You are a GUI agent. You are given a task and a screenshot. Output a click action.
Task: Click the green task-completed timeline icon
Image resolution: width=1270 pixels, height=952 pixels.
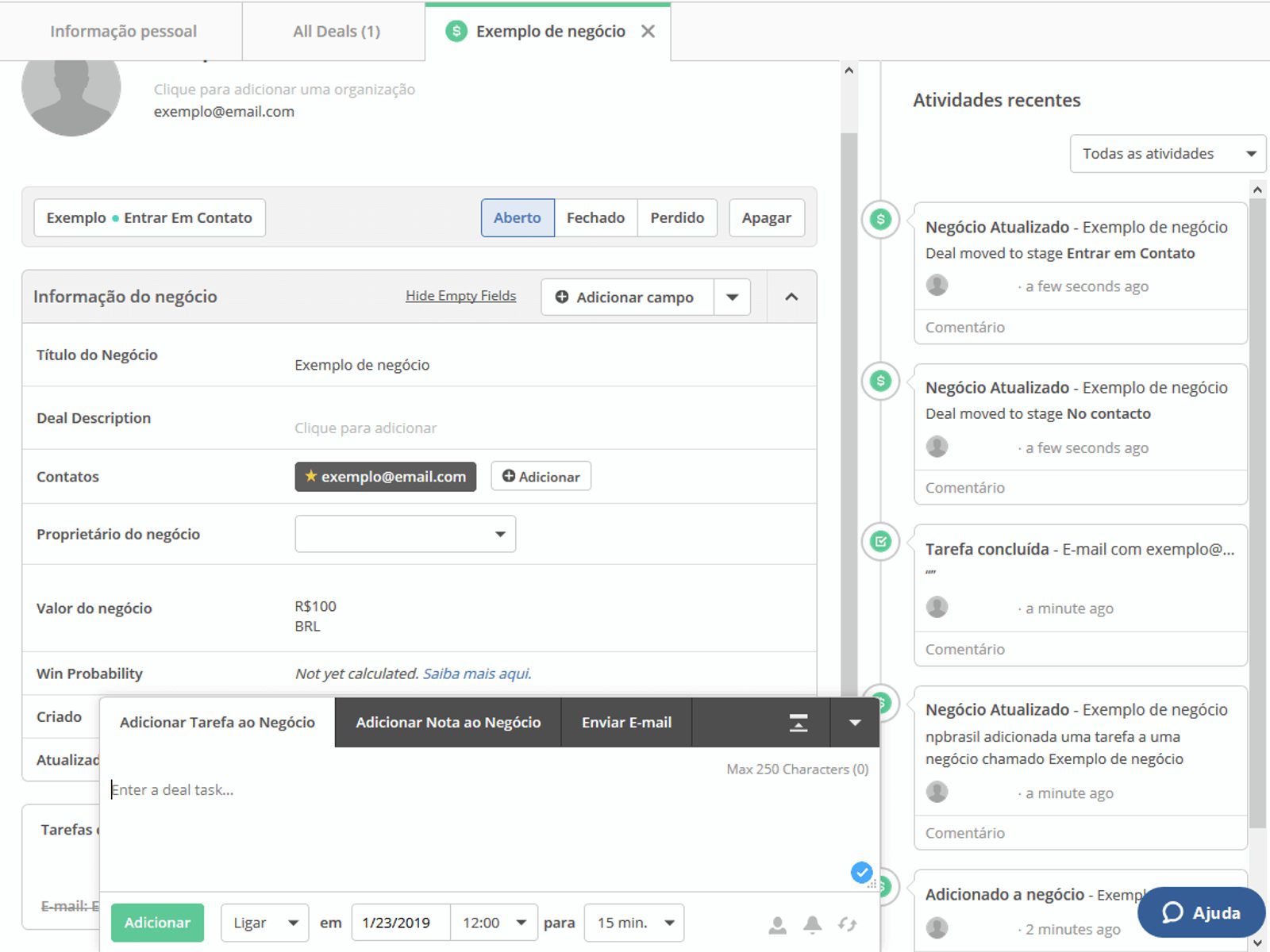[x=880, y=542]
